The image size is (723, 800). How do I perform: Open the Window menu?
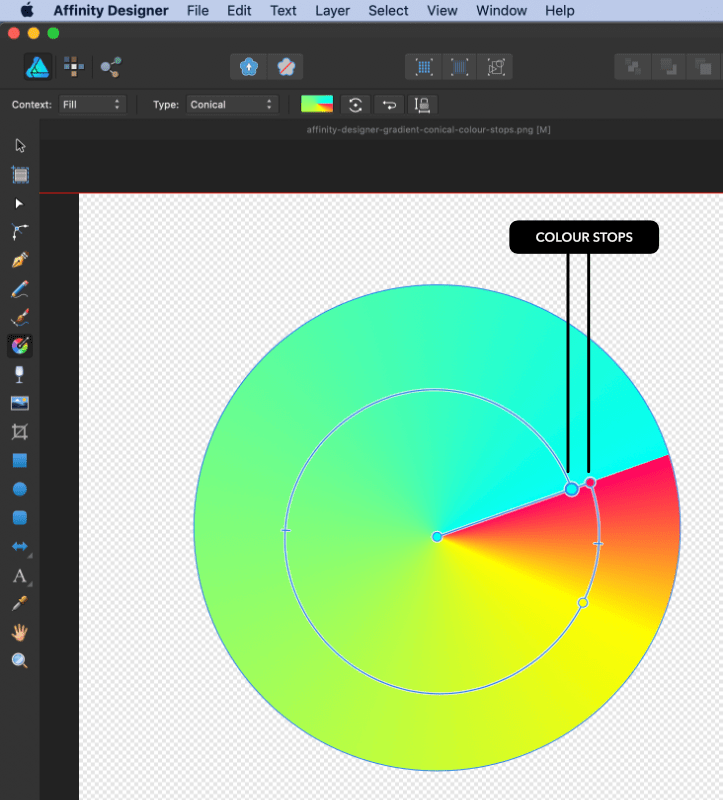coord(501,11)
